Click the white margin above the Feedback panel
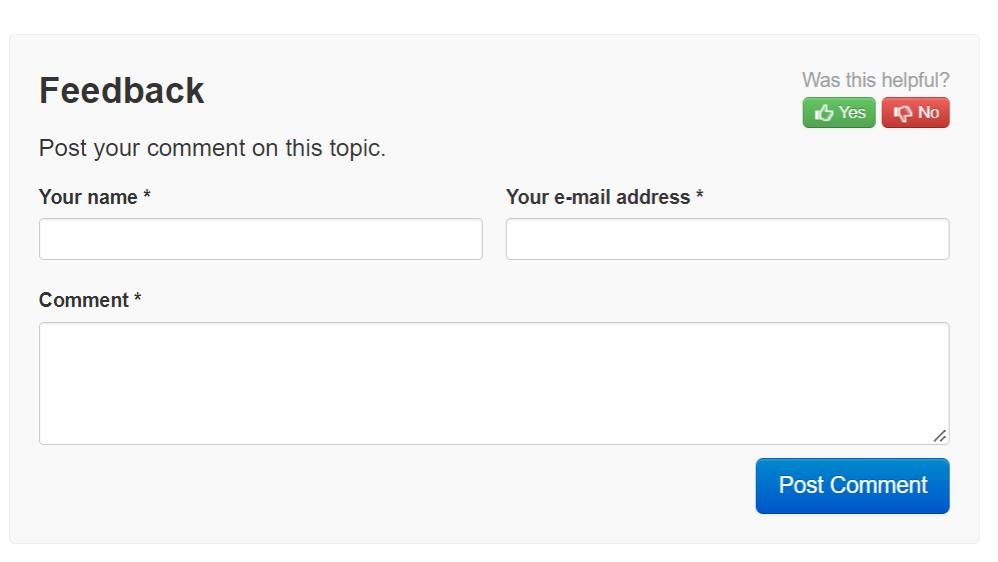The width and height of the screenshot is (998, 562). click(500, 16)
